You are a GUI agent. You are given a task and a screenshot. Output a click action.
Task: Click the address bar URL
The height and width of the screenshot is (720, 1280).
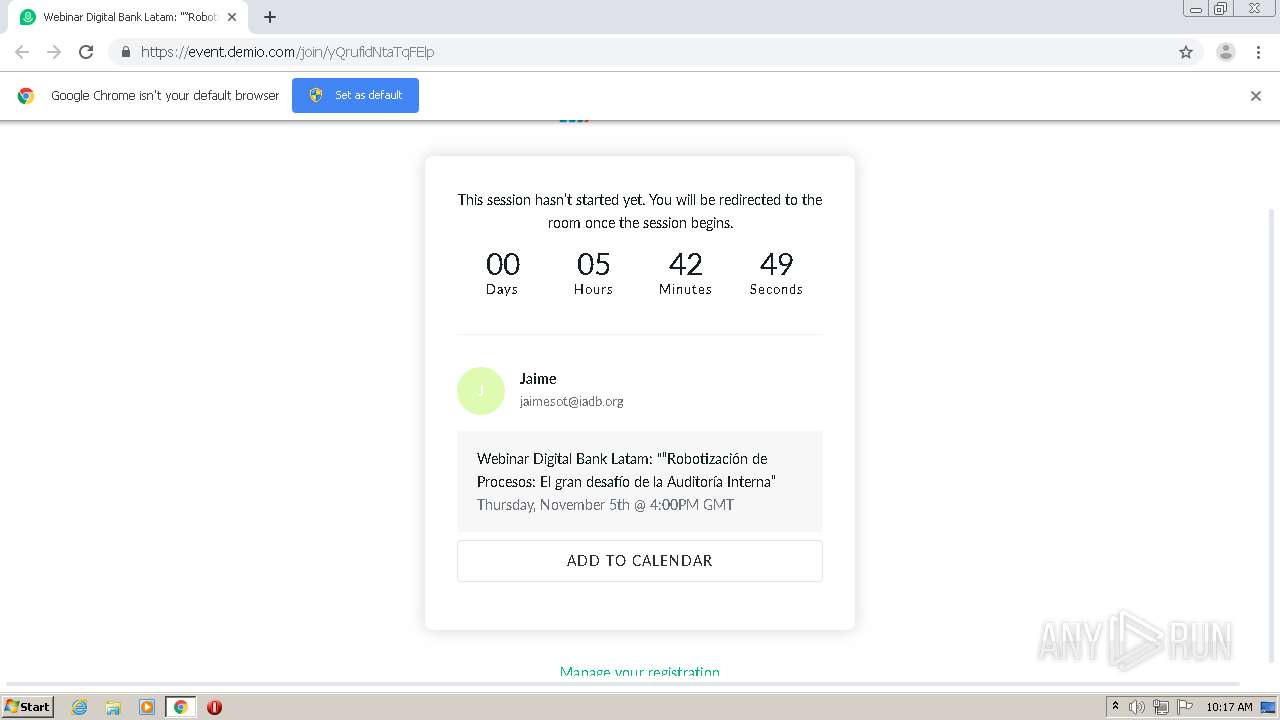click(287, 52)
